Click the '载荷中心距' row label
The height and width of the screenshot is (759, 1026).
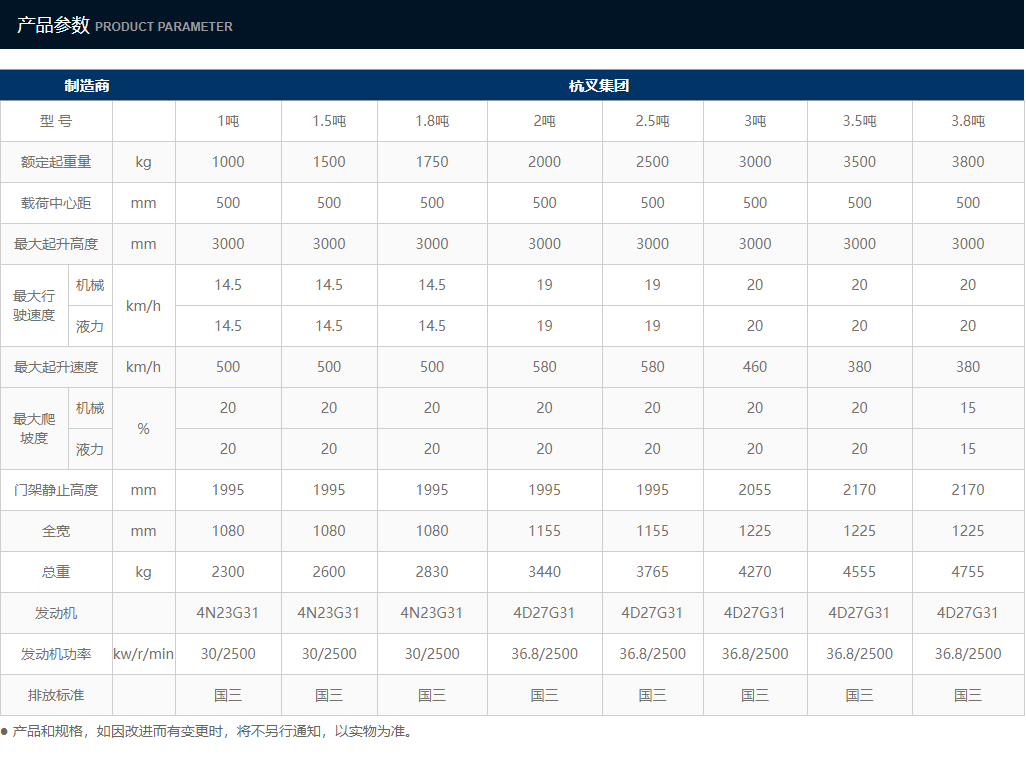coord(56,203)
